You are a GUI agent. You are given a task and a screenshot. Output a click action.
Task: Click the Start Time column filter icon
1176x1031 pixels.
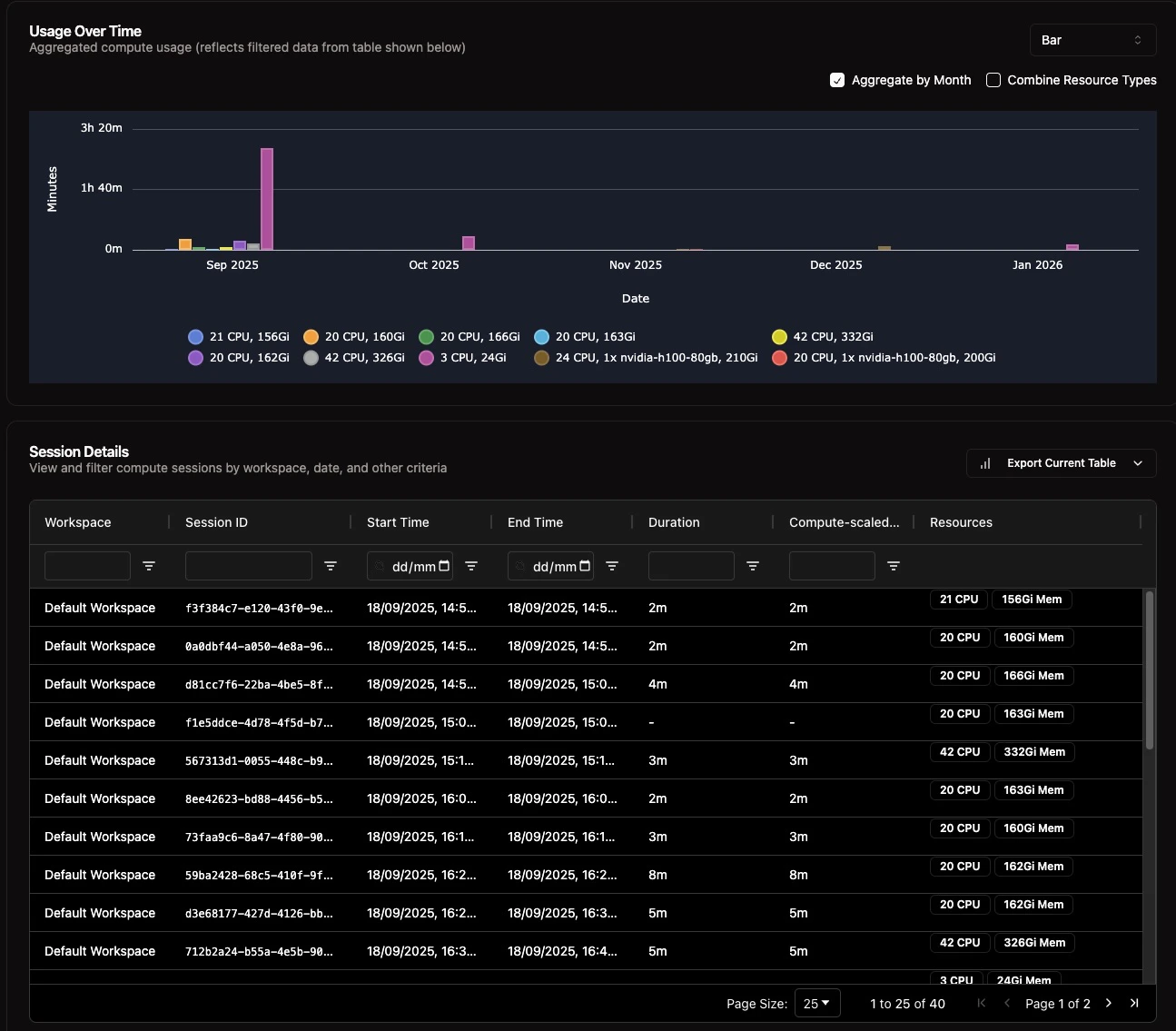(471, 565)
